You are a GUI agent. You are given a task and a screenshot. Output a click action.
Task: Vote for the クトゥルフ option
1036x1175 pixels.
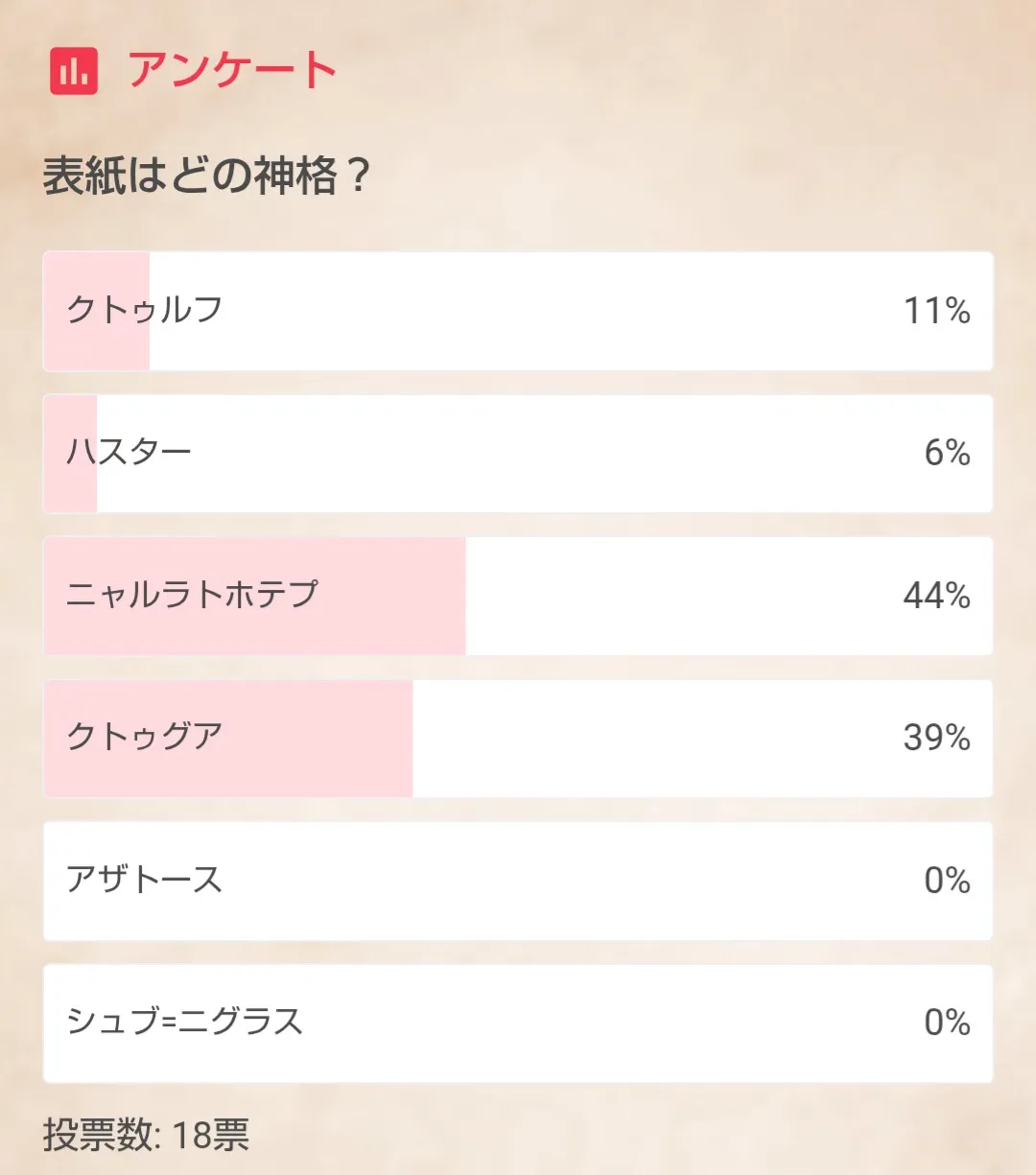pos(145,310)
